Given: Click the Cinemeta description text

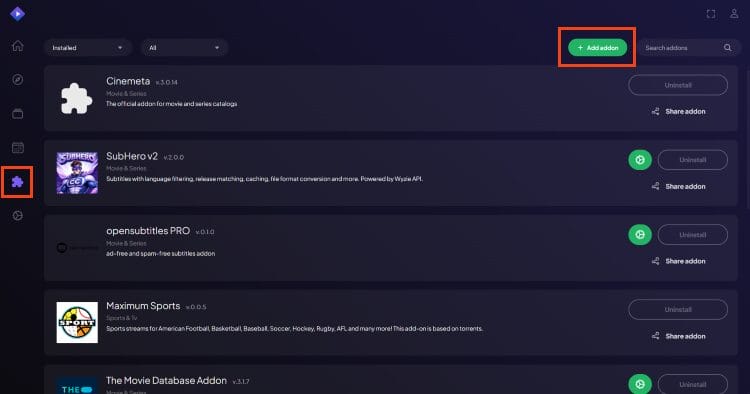Looking at the screenshot, I should click(x=172, y=104).
